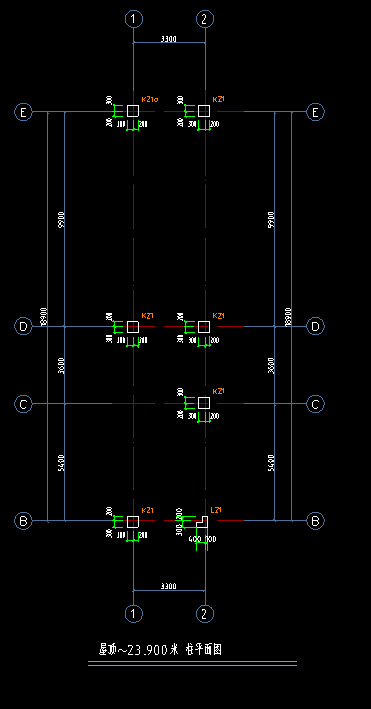371x709 pixels.
Task: Select the drawing title text 屋顶~23.900米
Action: coord(139,650)
